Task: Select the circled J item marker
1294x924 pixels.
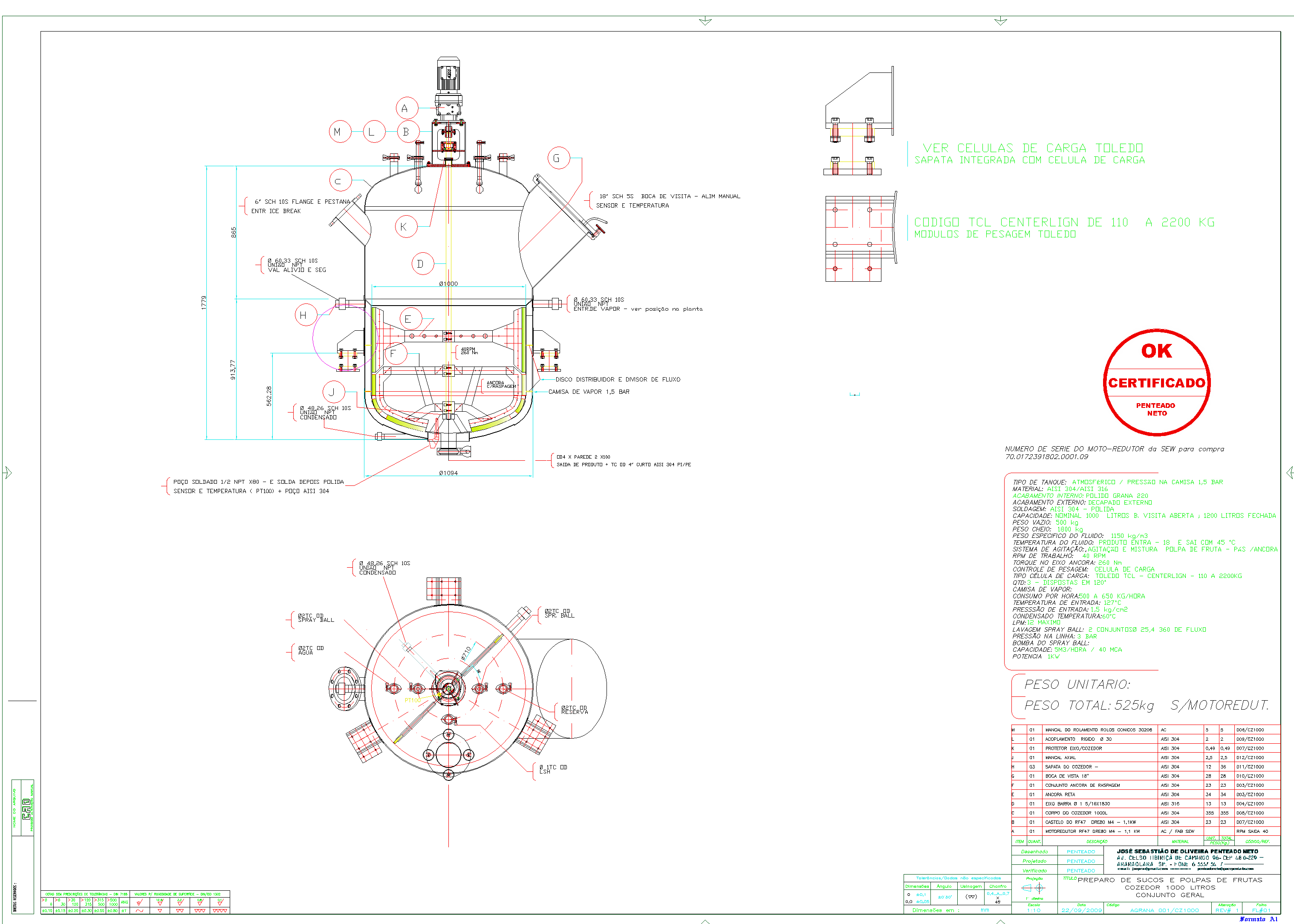Action: [333, 391]
